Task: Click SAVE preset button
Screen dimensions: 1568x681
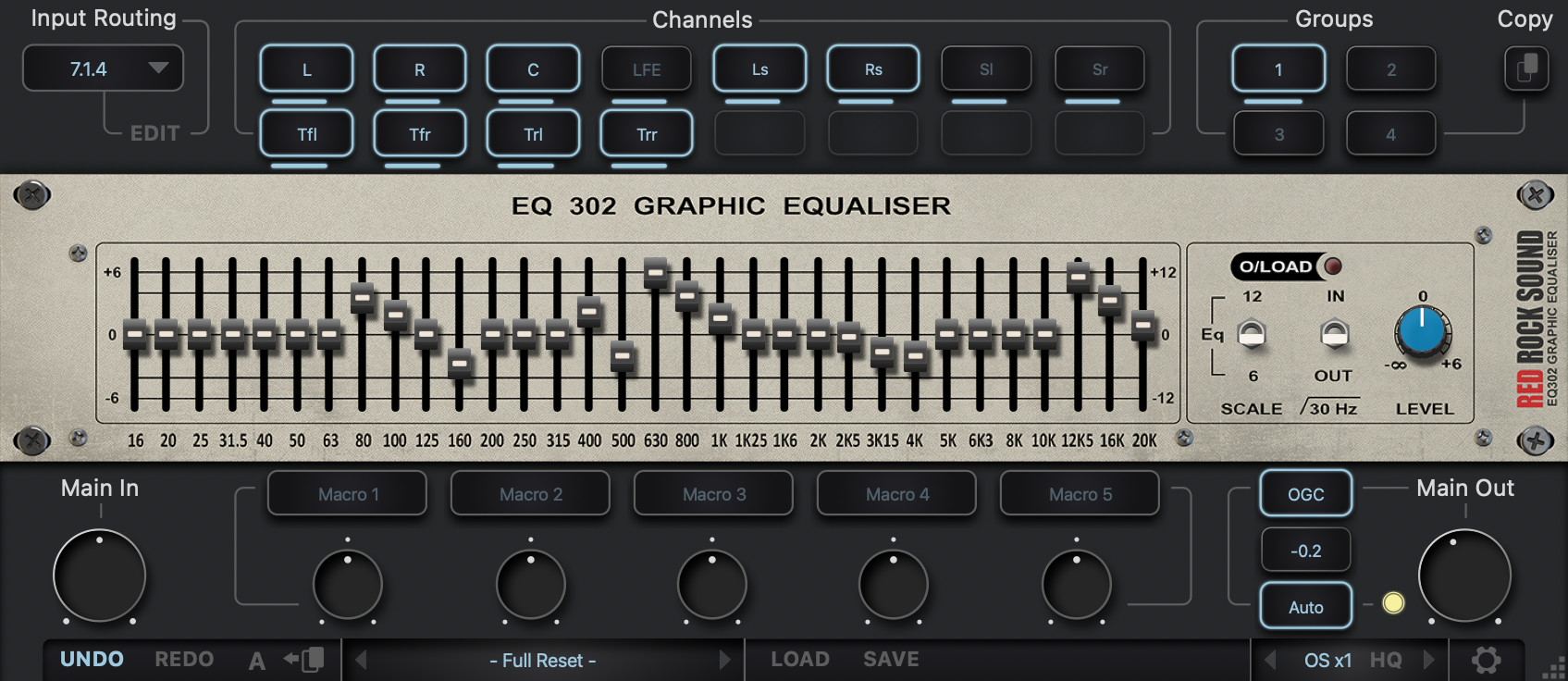Action: point(891,659)
